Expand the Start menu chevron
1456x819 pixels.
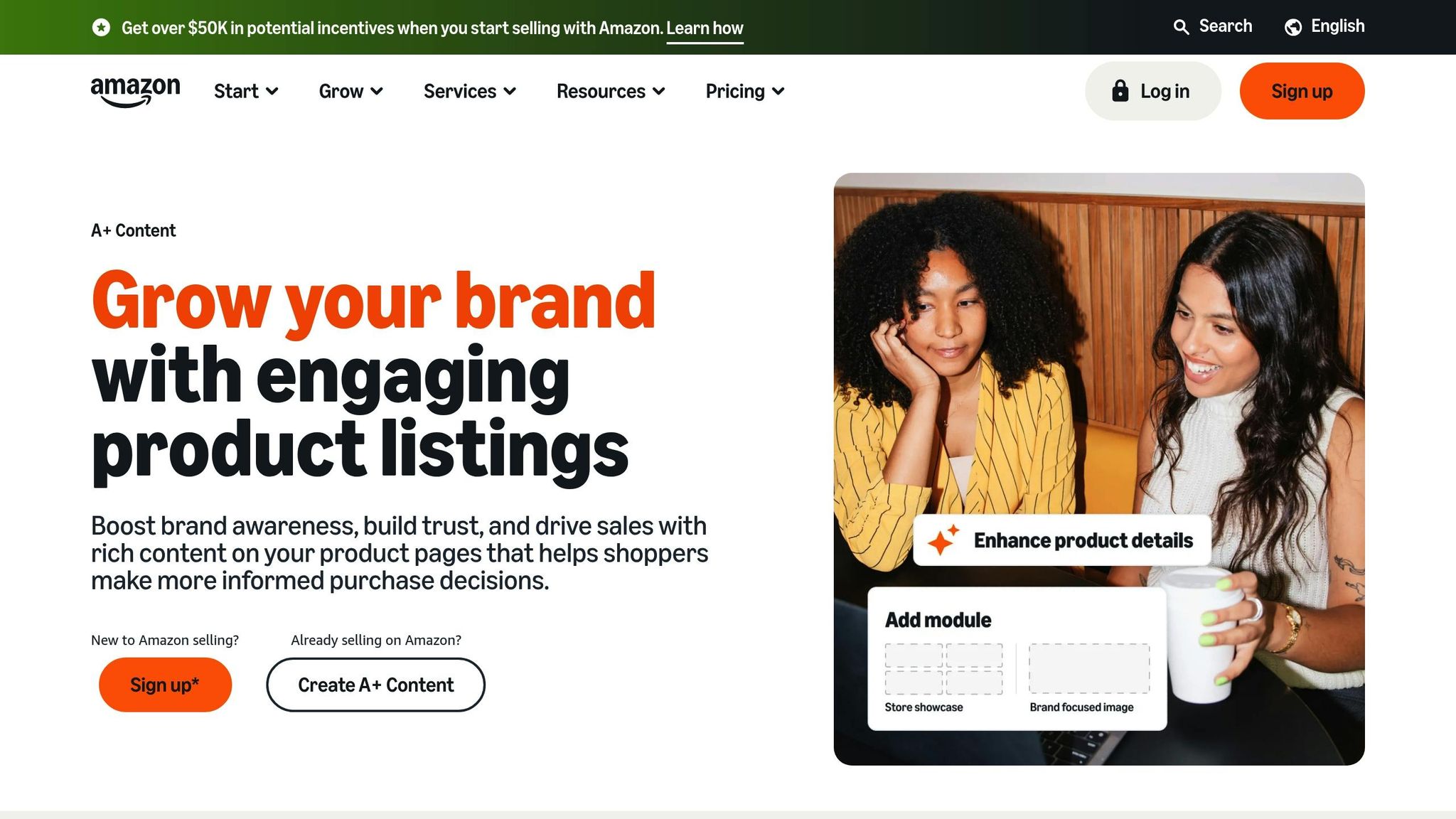coord(272,92)
